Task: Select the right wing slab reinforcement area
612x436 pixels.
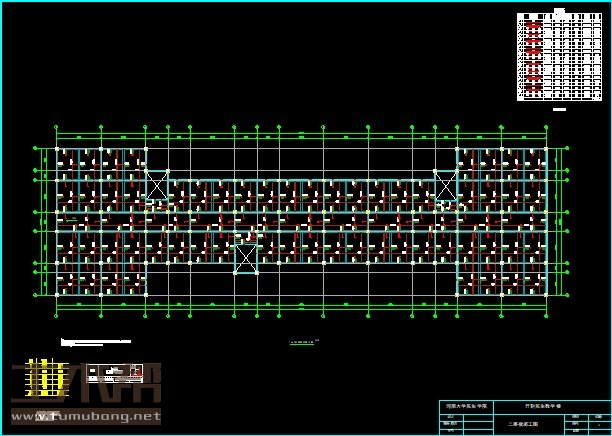Action: pos(502,221)
